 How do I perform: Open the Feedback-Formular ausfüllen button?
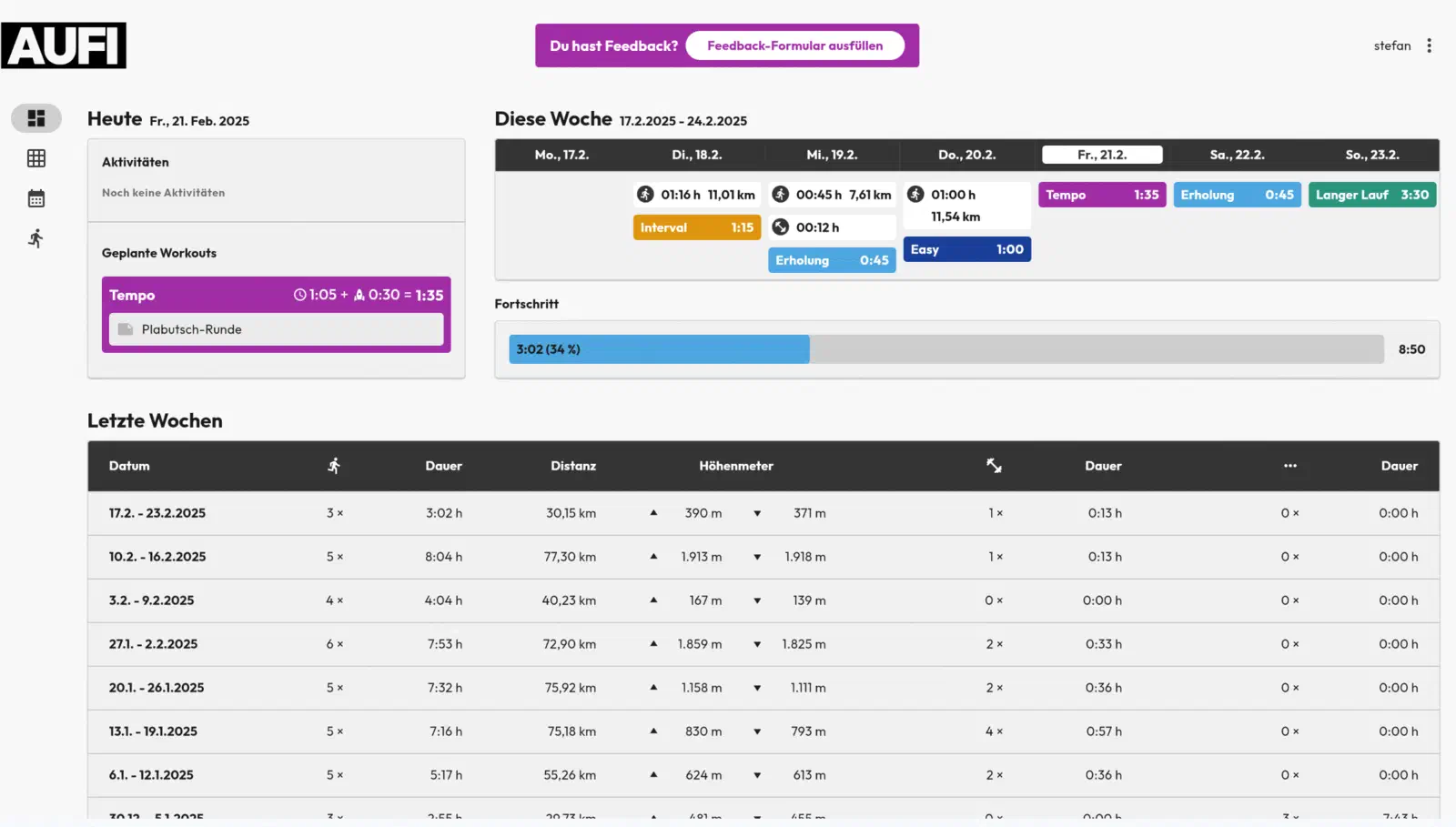(x=794, y=45)
